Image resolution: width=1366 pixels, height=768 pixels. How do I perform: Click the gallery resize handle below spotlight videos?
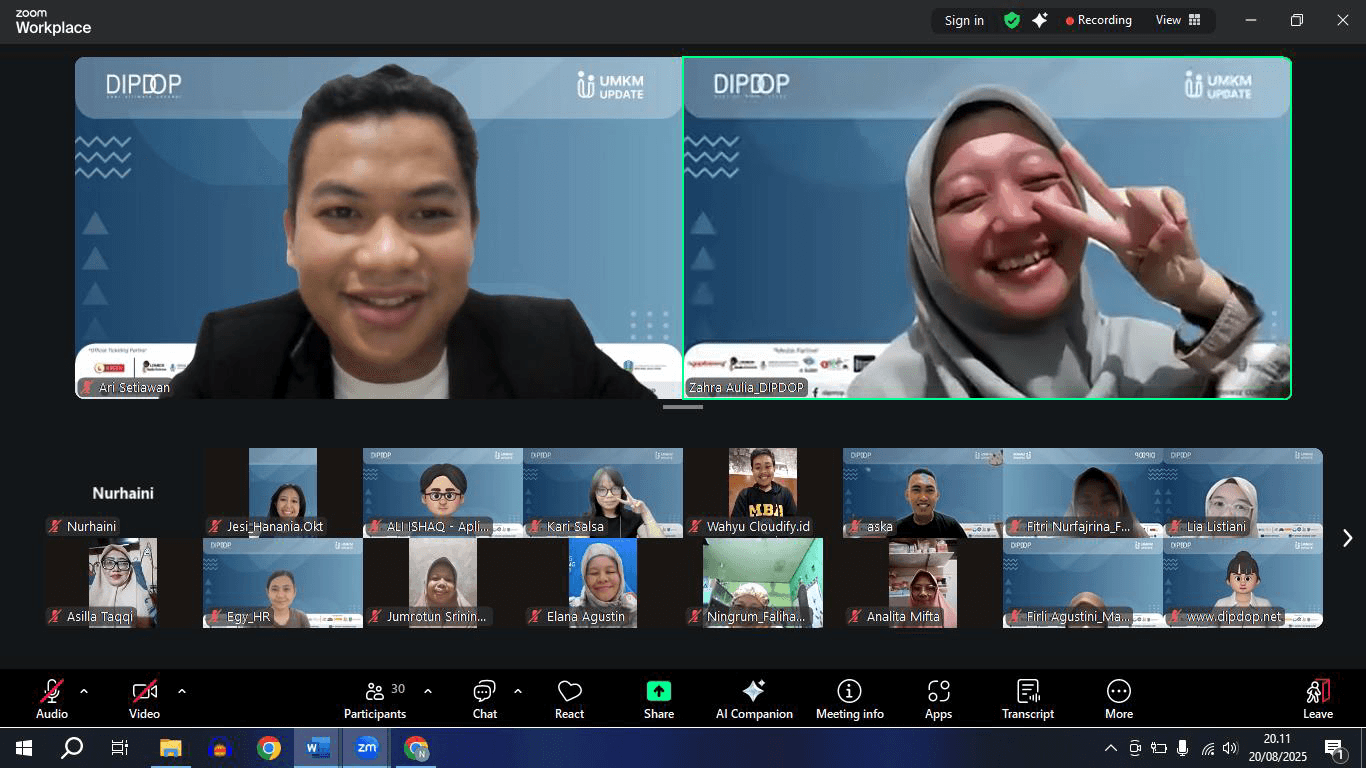click(683, 407)
